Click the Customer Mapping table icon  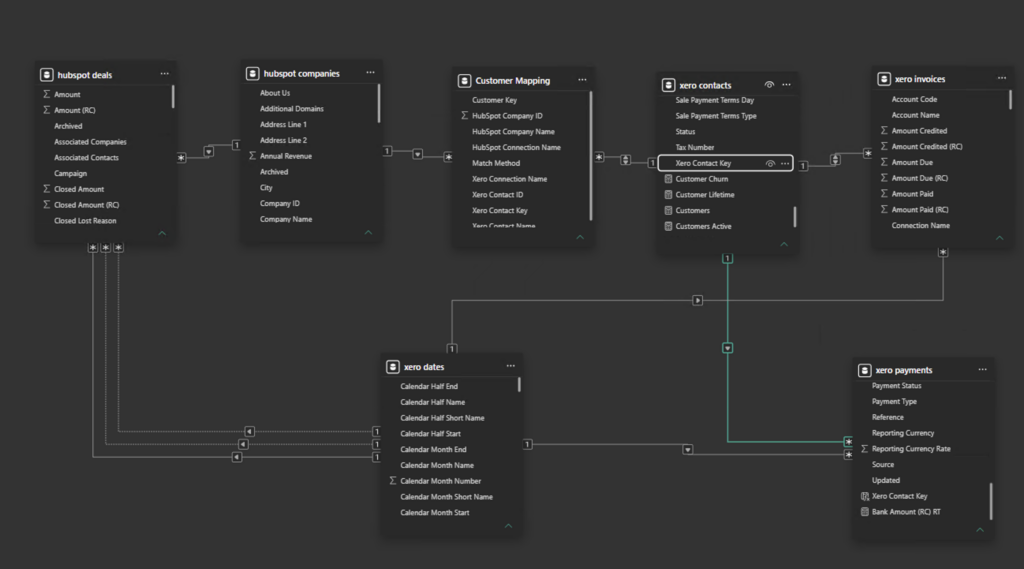pyautogui.click(x=464, y=80)
